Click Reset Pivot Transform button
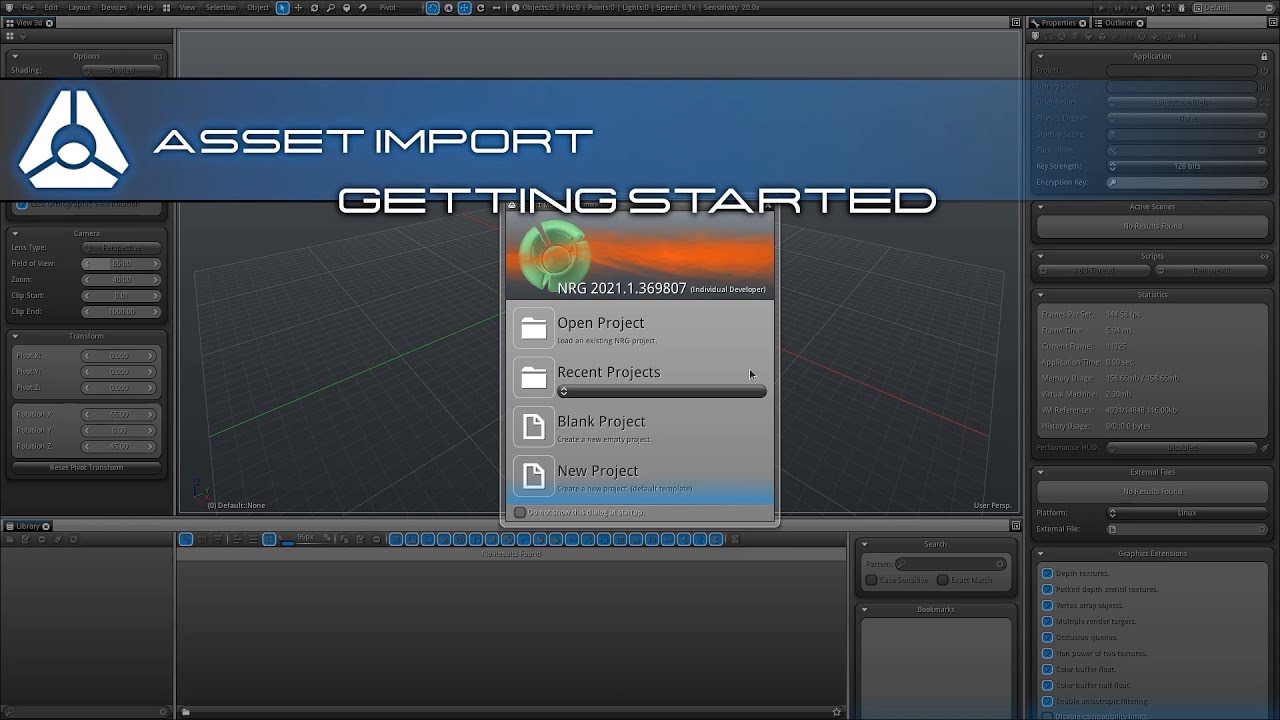 [86, 468]
